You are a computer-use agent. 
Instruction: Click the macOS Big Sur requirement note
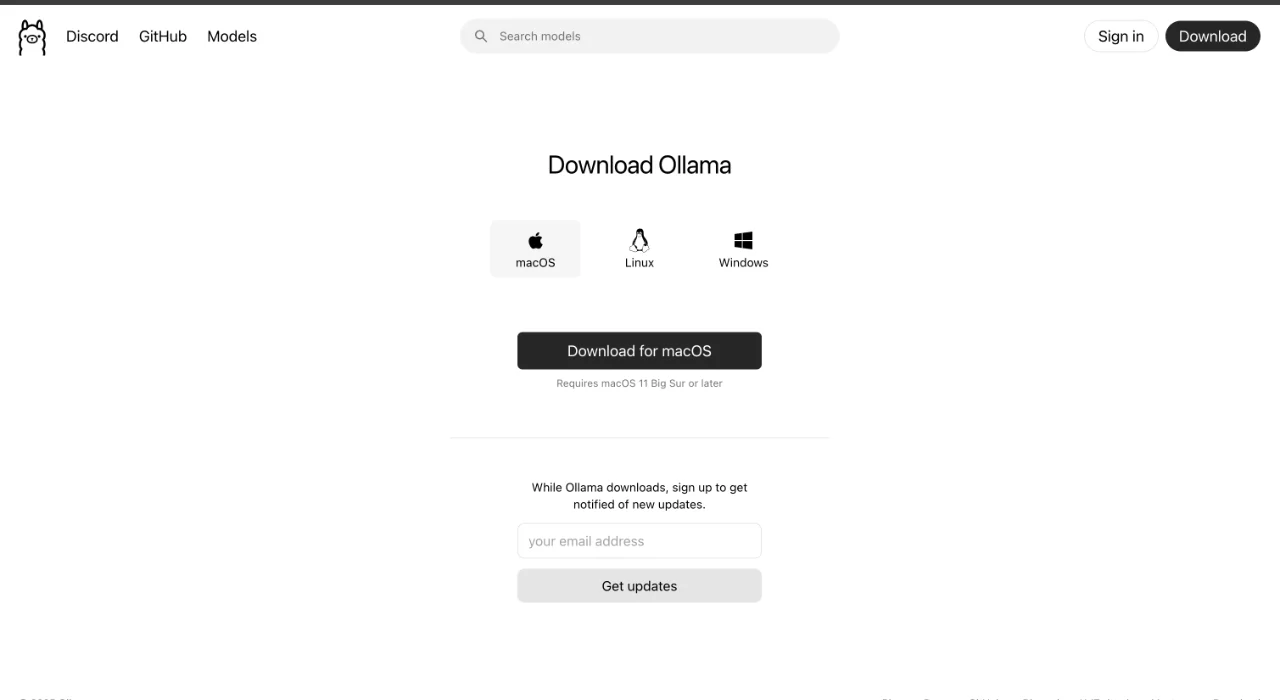click(x=639, y=383)
